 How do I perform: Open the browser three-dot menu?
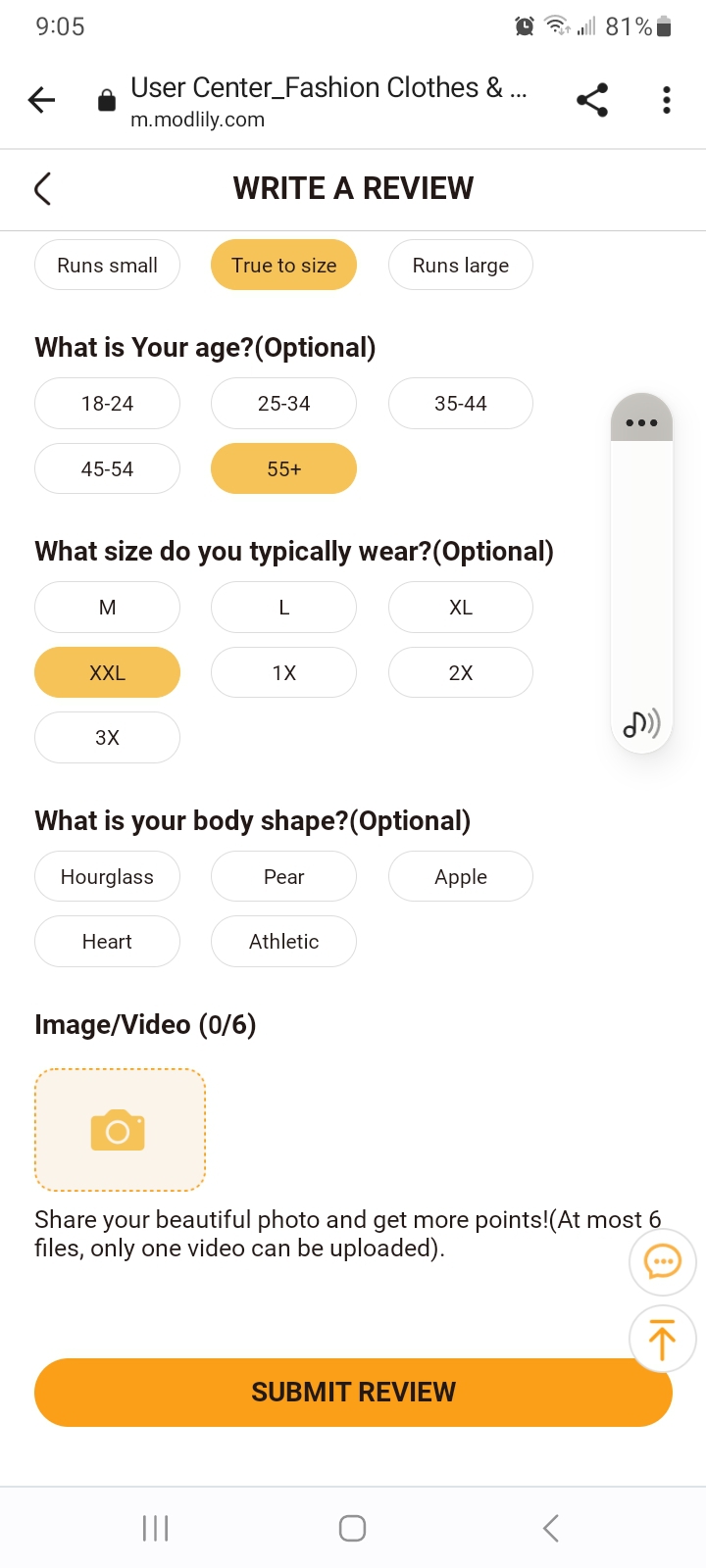667,100
